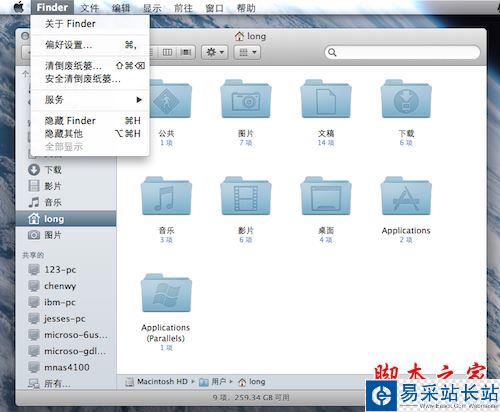Choose 隐藏其他 from the menu

tap(90, 134)
